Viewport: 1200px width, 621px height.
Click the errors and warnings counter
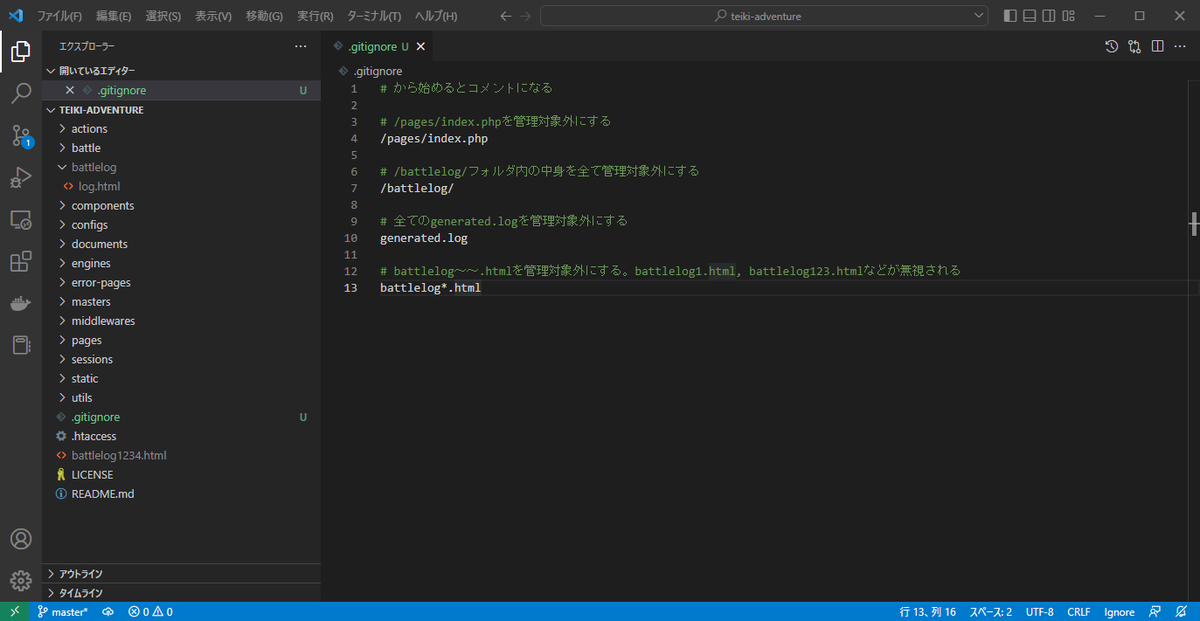[x=150, y=611]
